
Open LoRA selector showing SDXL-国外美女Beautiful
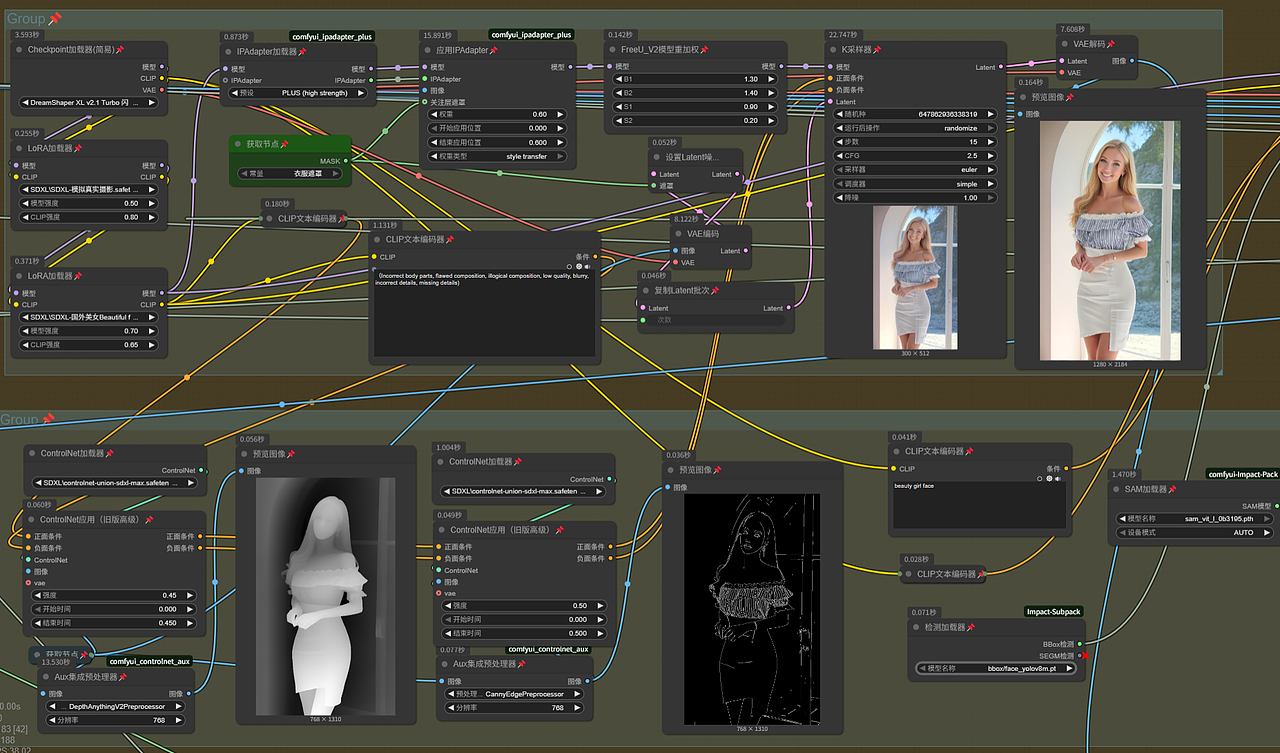89,317
